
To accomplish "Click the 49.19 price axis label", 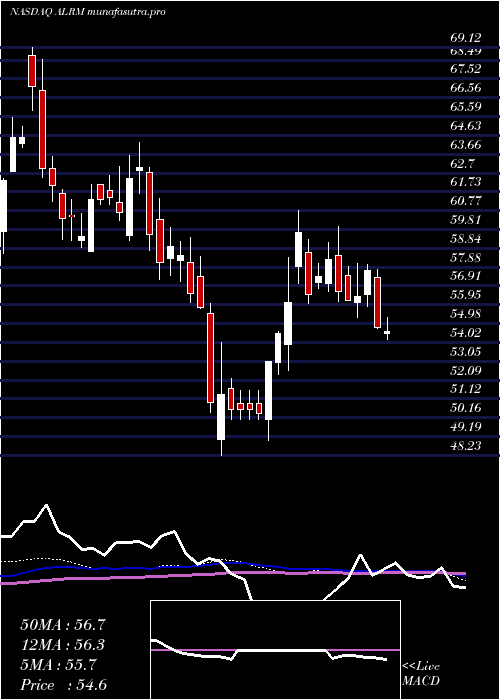I will [x=466, y=426].
